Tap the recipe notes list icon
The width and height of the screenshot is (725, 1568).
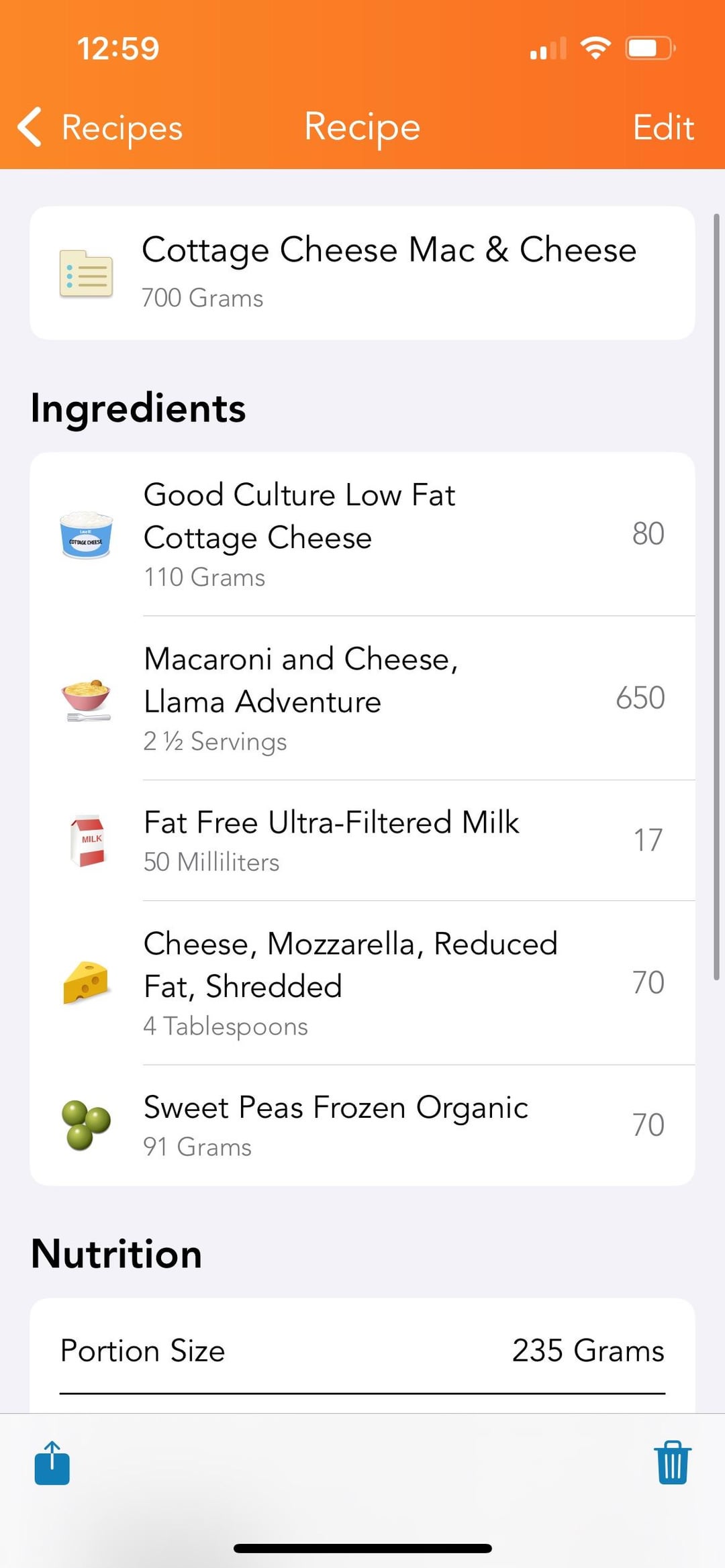(86, 274)
